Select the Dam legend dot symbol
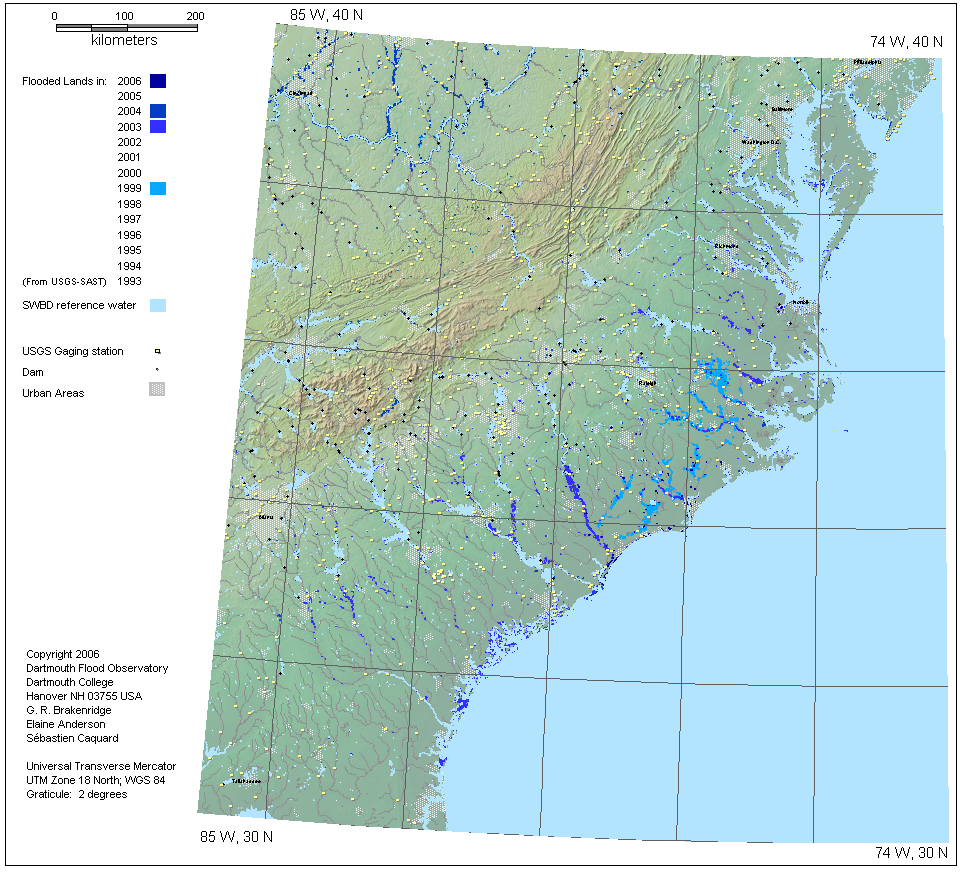The image size is (960, 872). pos(157,371)
